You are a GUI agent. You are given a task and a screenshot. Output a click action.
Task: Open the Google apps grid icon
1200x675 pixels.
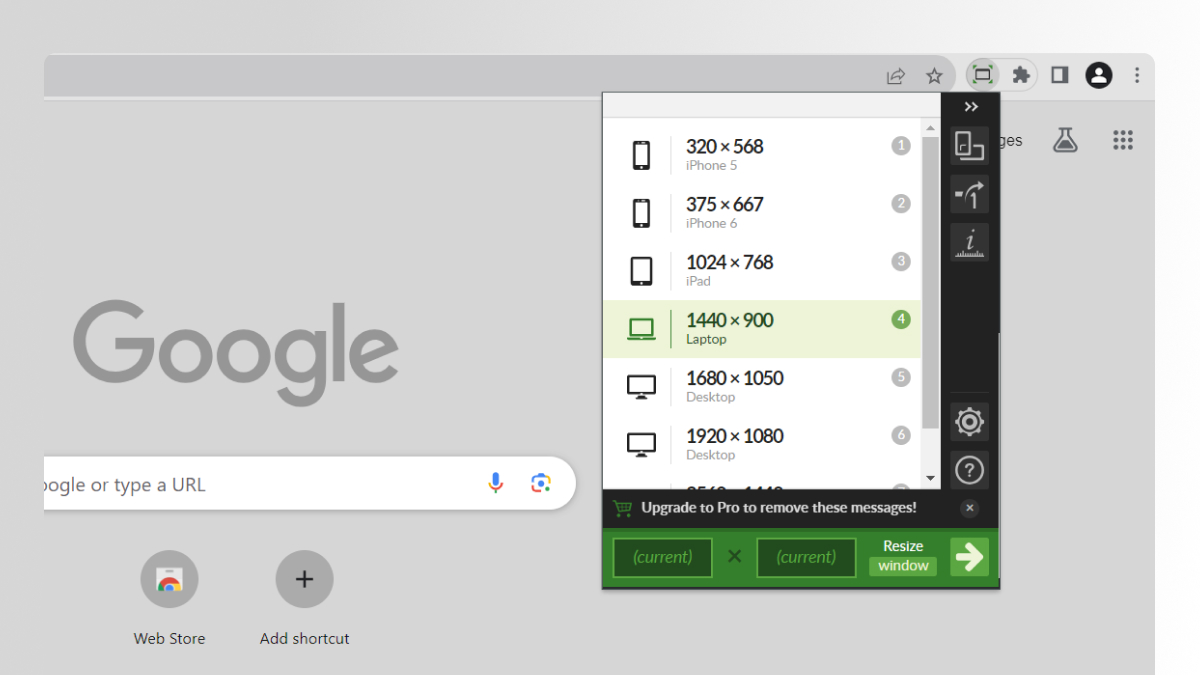pos(1123,140)
